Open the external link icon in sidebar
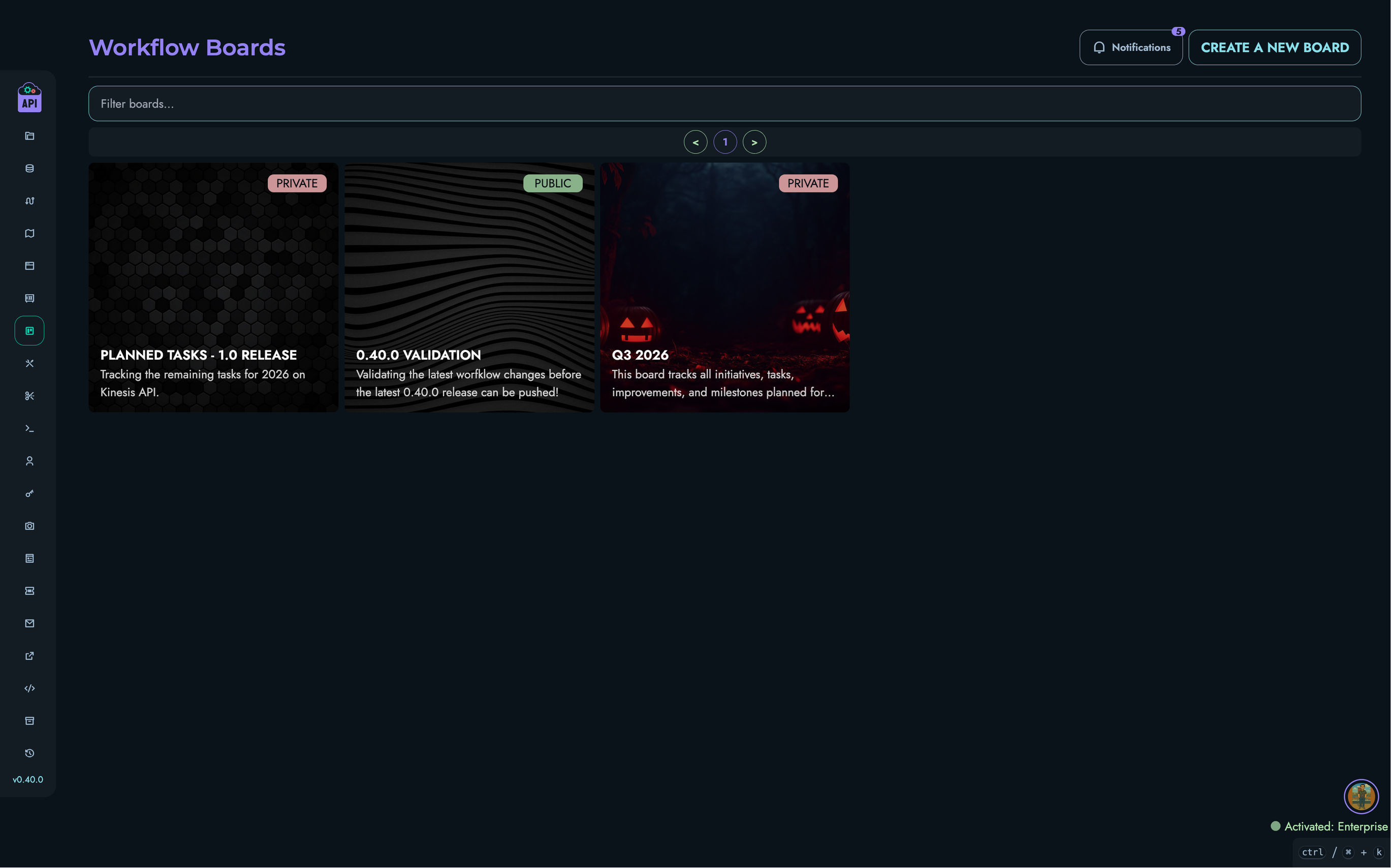 pyautogui.click(x=29, y=656)
